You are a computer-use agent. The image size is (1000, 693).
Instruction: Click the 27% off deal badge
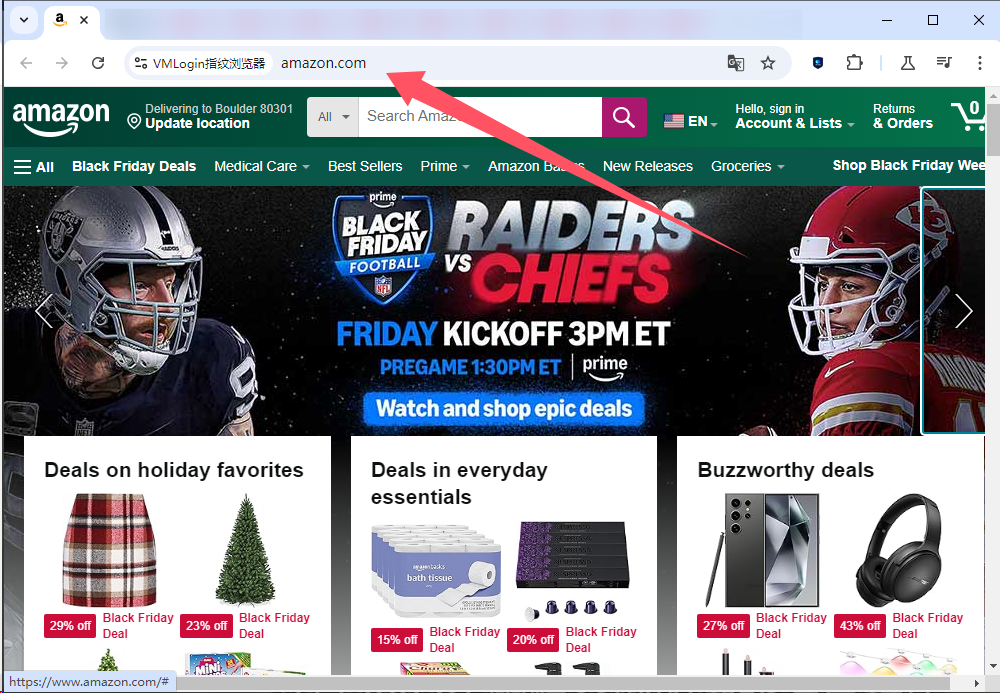(723, 626)
